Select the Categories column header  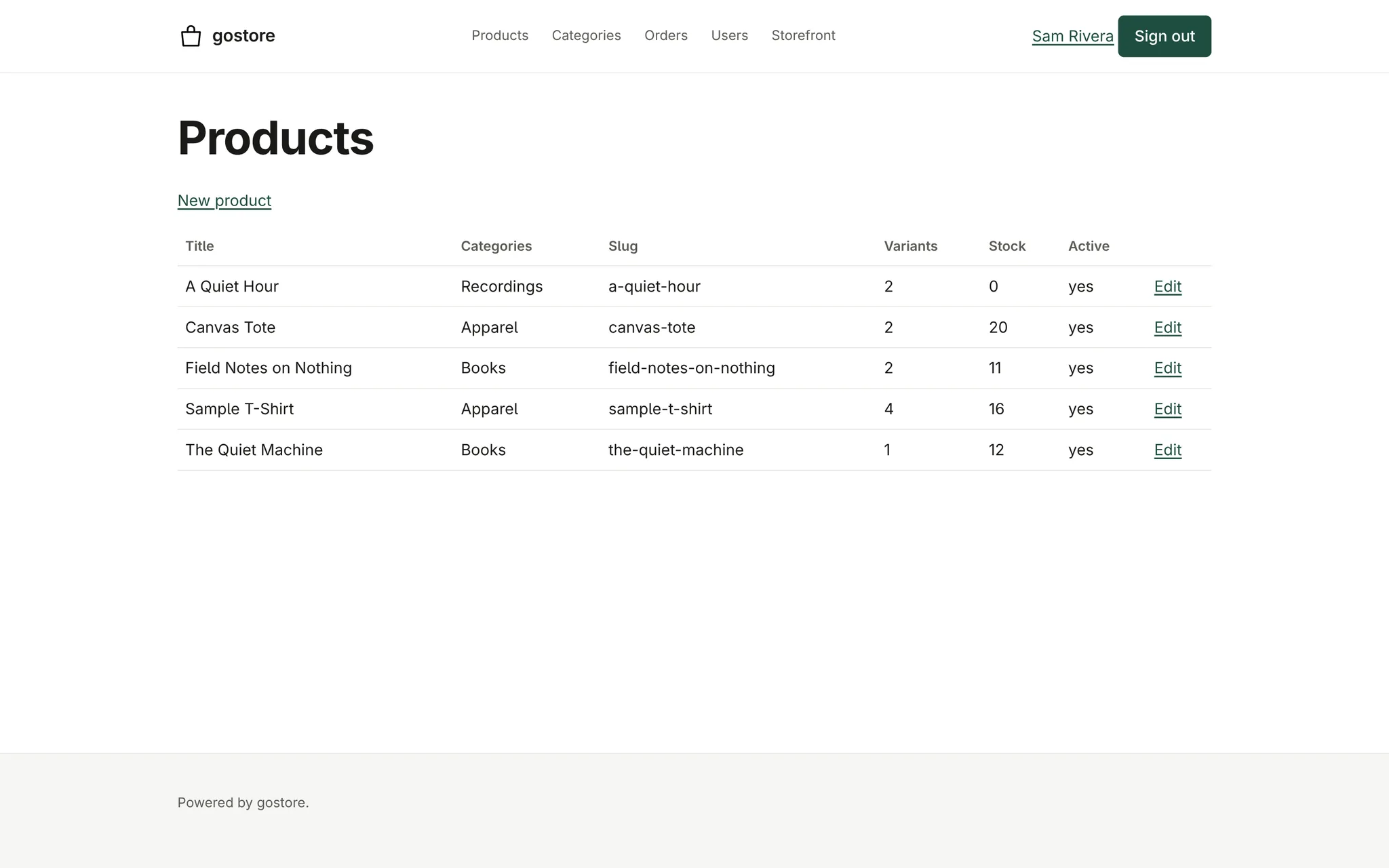[496, 246]
